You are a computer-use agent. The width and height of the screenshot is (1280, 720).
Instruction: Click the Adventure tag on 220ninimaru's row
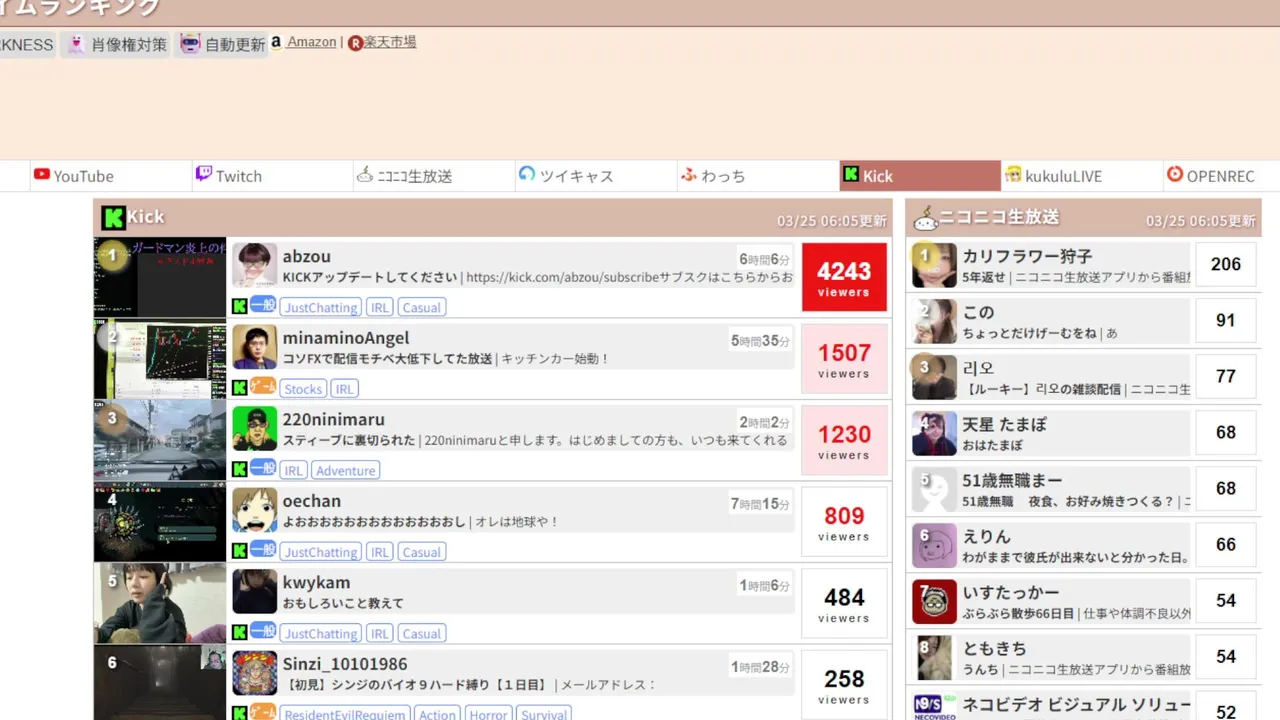[x=346, y=470]
